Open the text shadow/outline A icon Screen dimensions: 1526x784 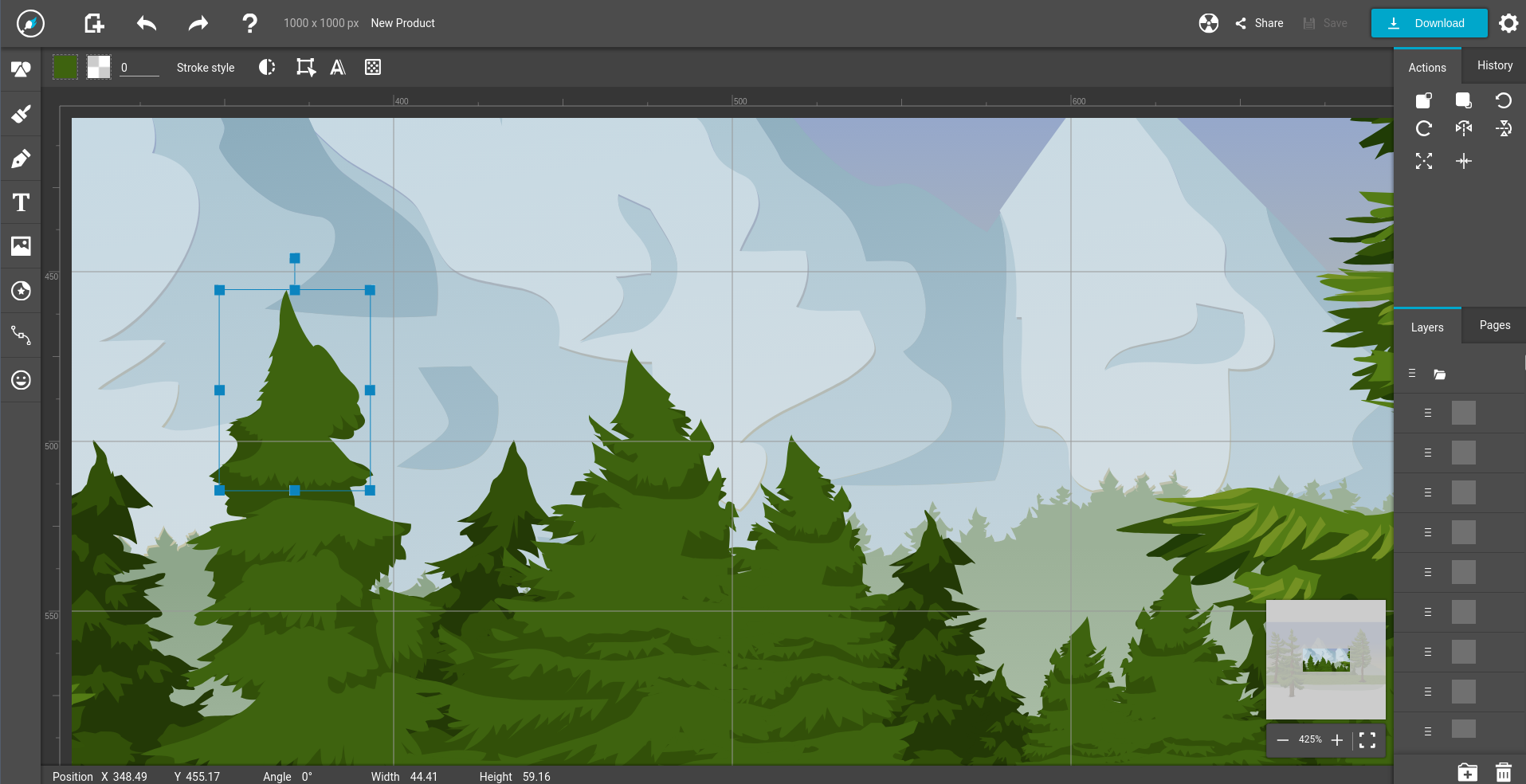point(338,67)
